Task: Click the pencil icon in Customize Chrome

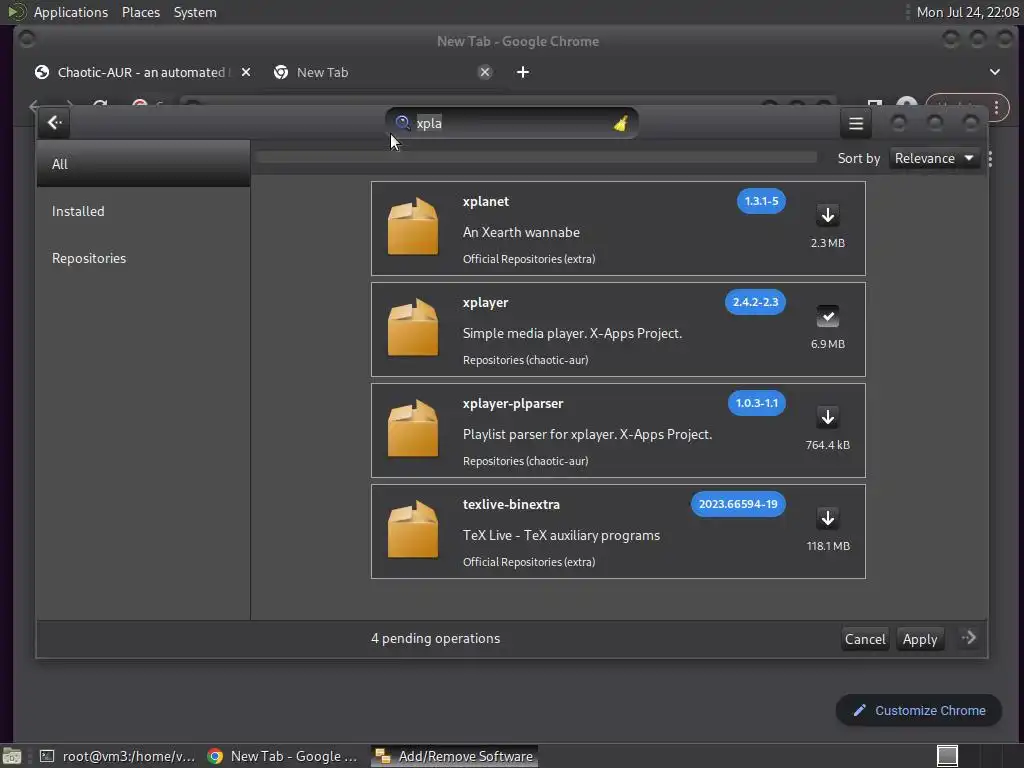Action: (859, 711)
